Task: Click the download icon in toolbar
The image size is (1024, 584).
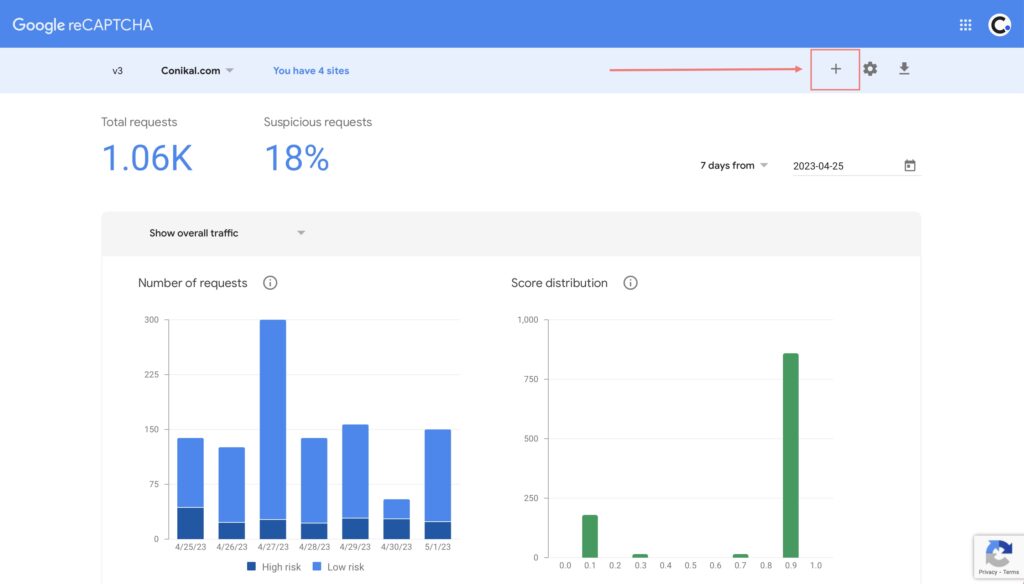Action: point(904,69)
